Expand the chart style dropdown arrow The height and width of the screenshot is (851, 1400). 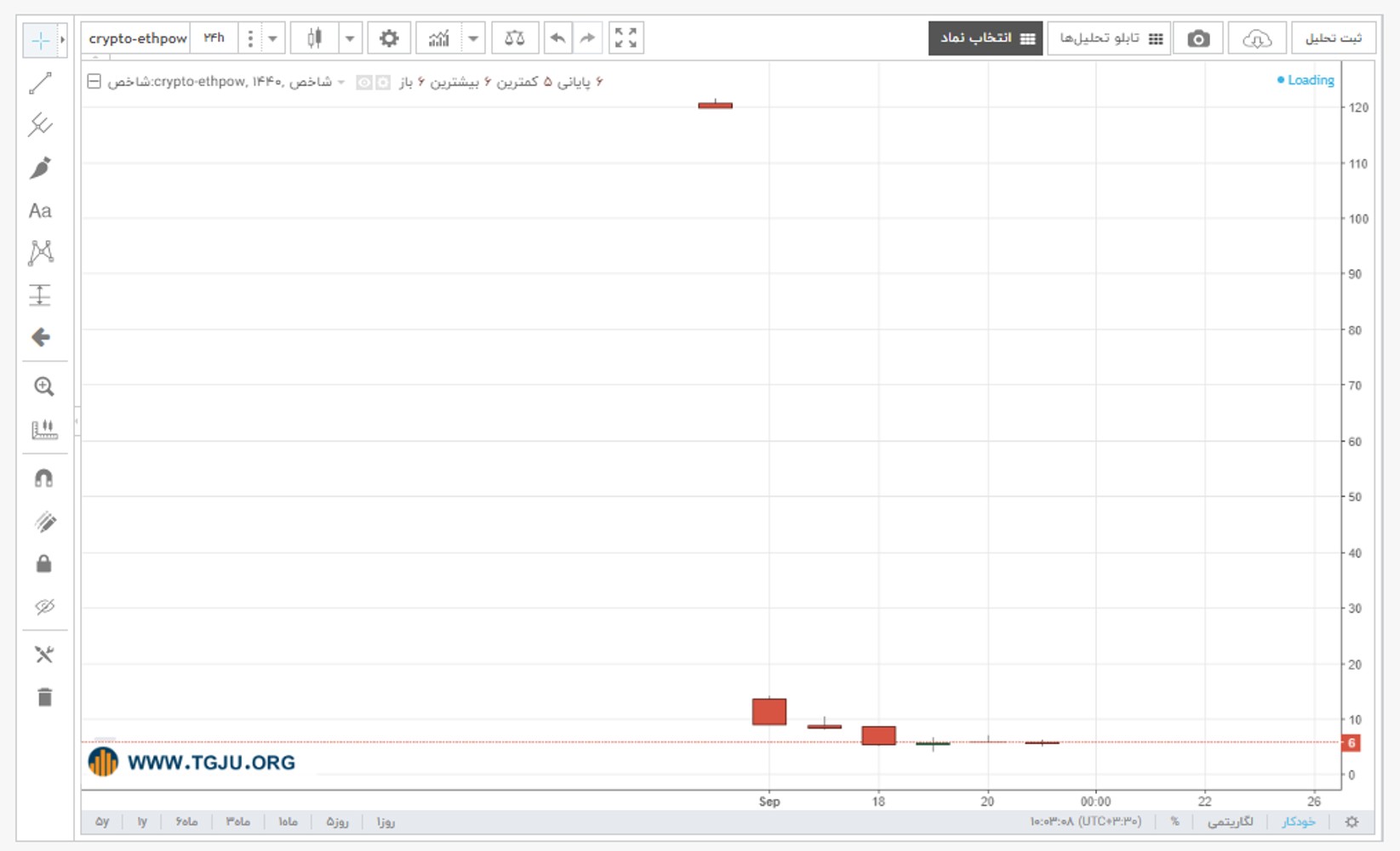pyautogui.click(x=350, y=38)
